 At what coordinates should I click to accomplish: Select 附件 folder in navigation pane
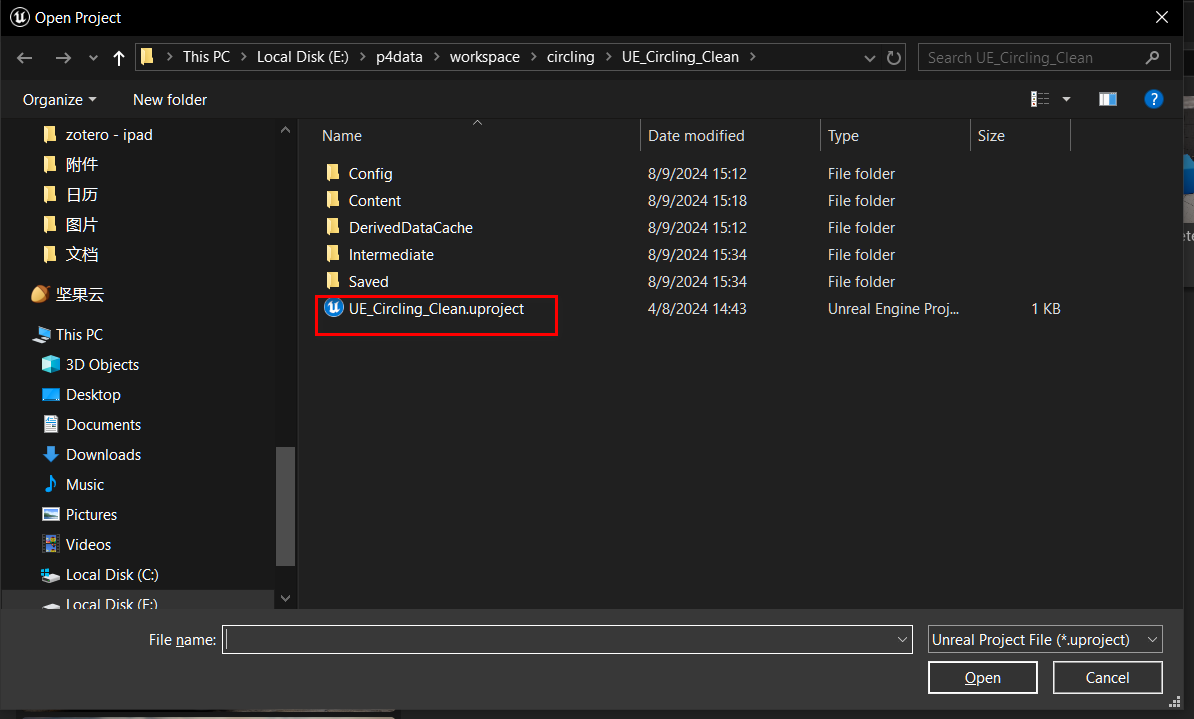click(x=81, y=165)
